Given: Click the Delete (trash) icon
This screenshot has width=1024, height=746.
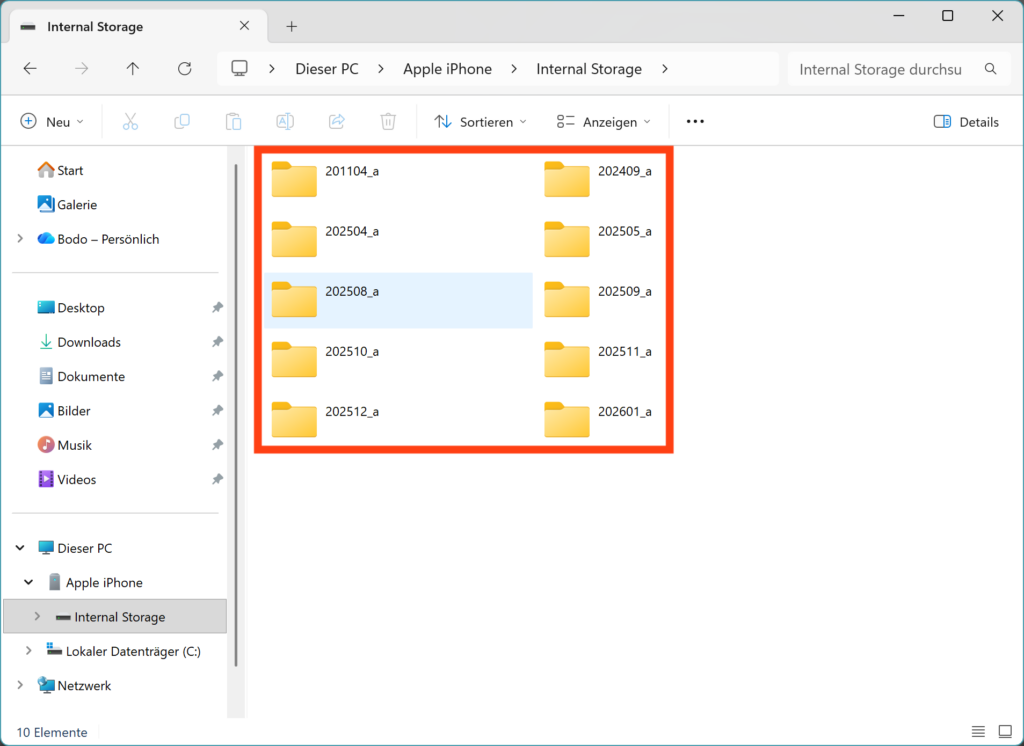Looking at the screenshot, I should 388,121.
